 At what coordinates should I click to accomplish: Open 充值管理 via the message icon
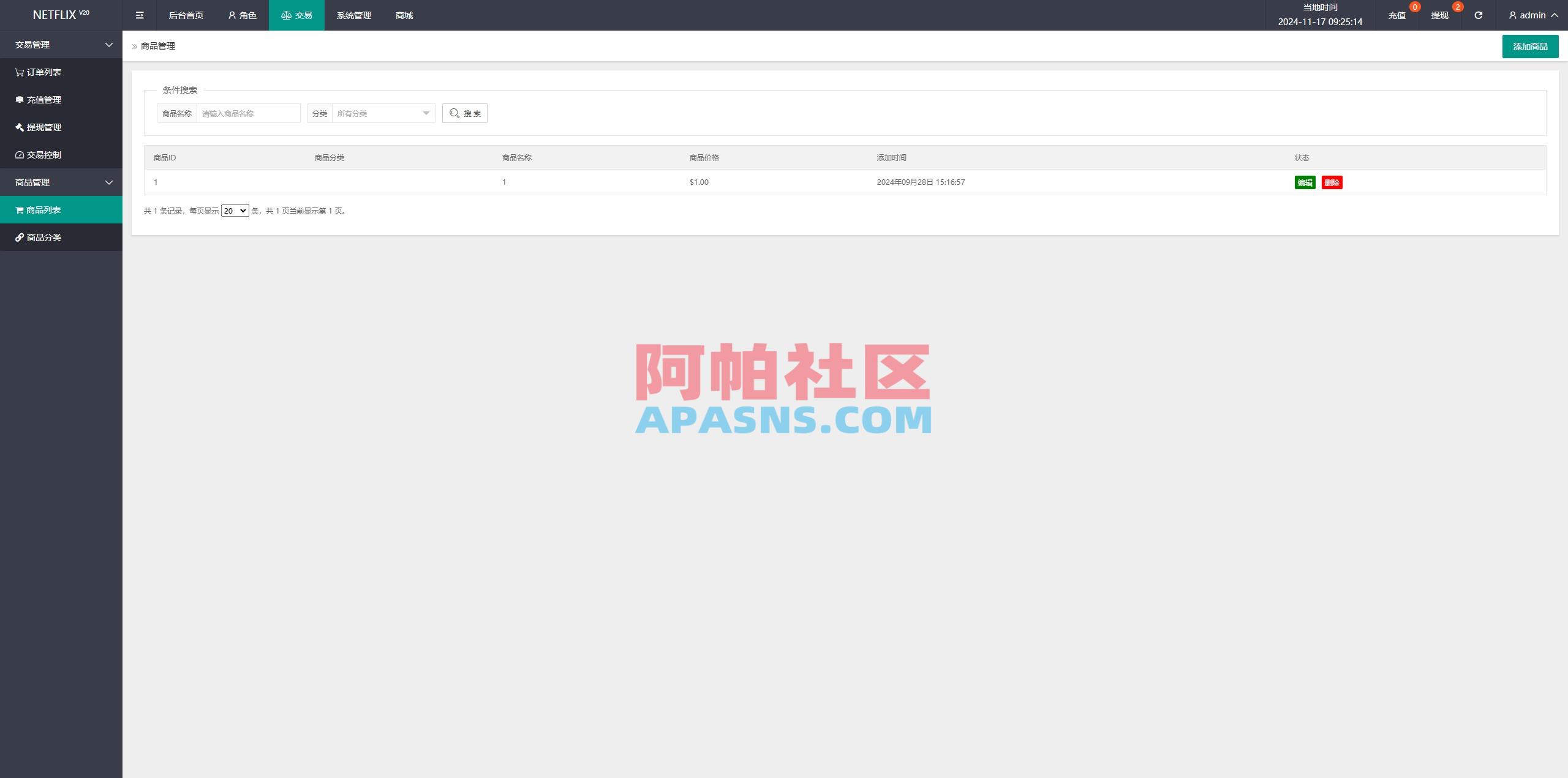19,99
